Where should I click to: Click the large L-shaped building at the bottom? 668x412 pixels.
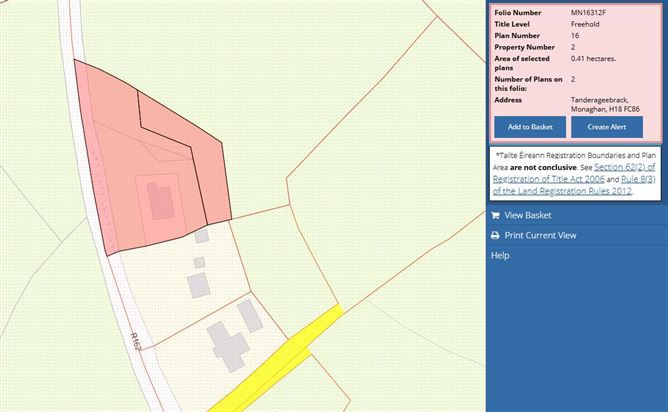pos(227,347)
